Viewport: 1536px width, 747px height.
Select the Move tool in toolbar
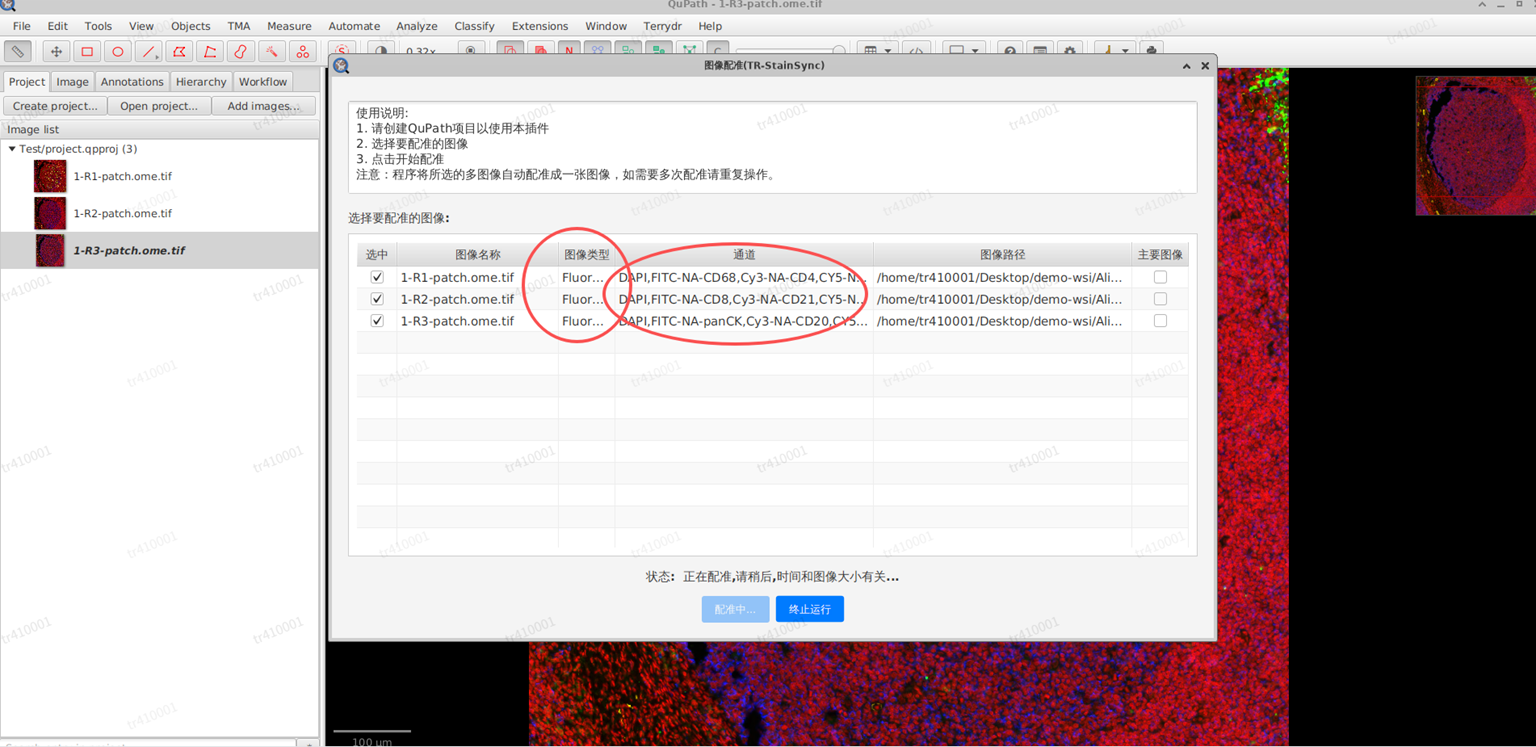coord(56,51)
